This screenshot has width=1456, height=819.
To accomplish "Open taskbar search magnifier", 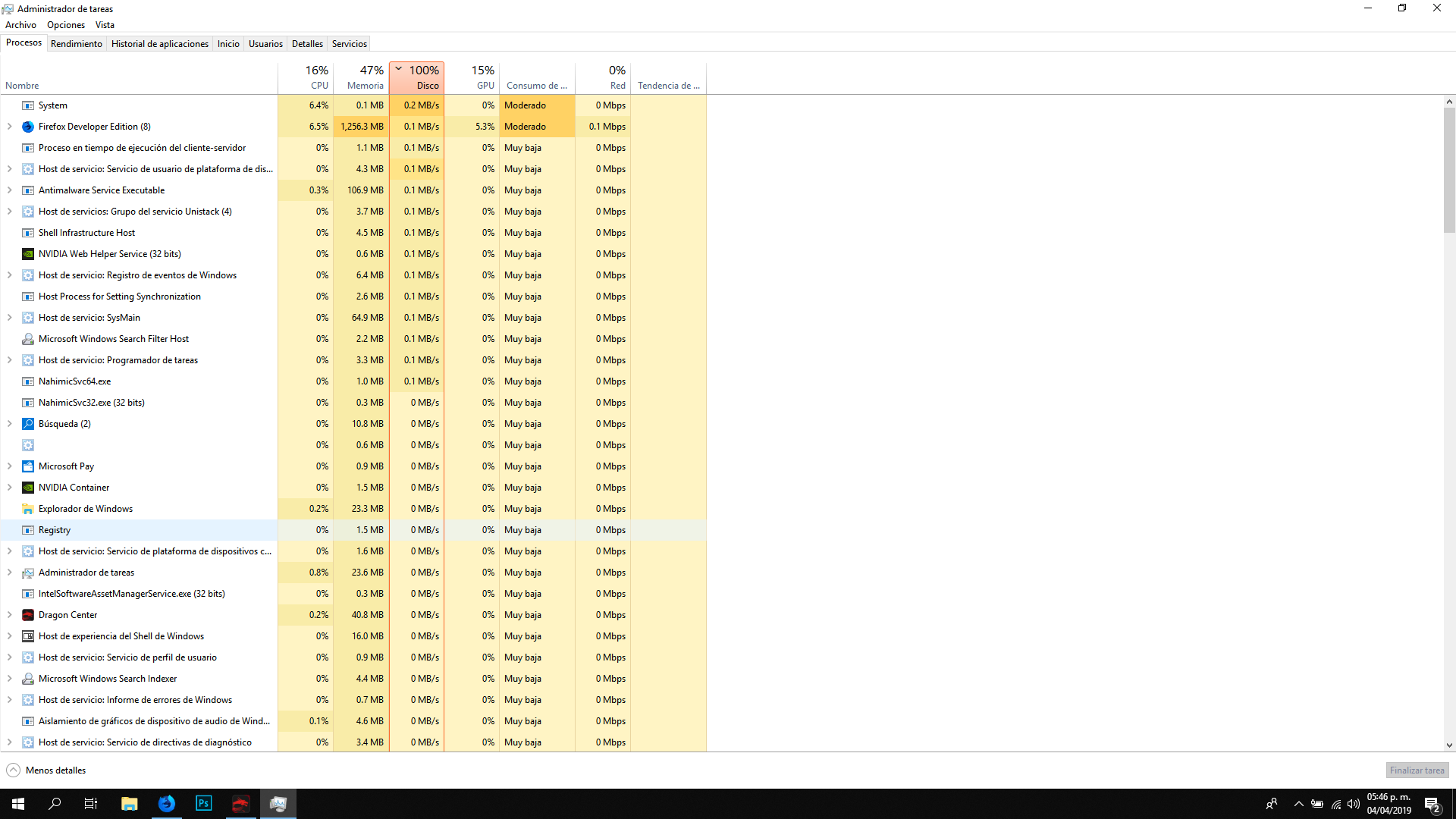I will 55,804.
